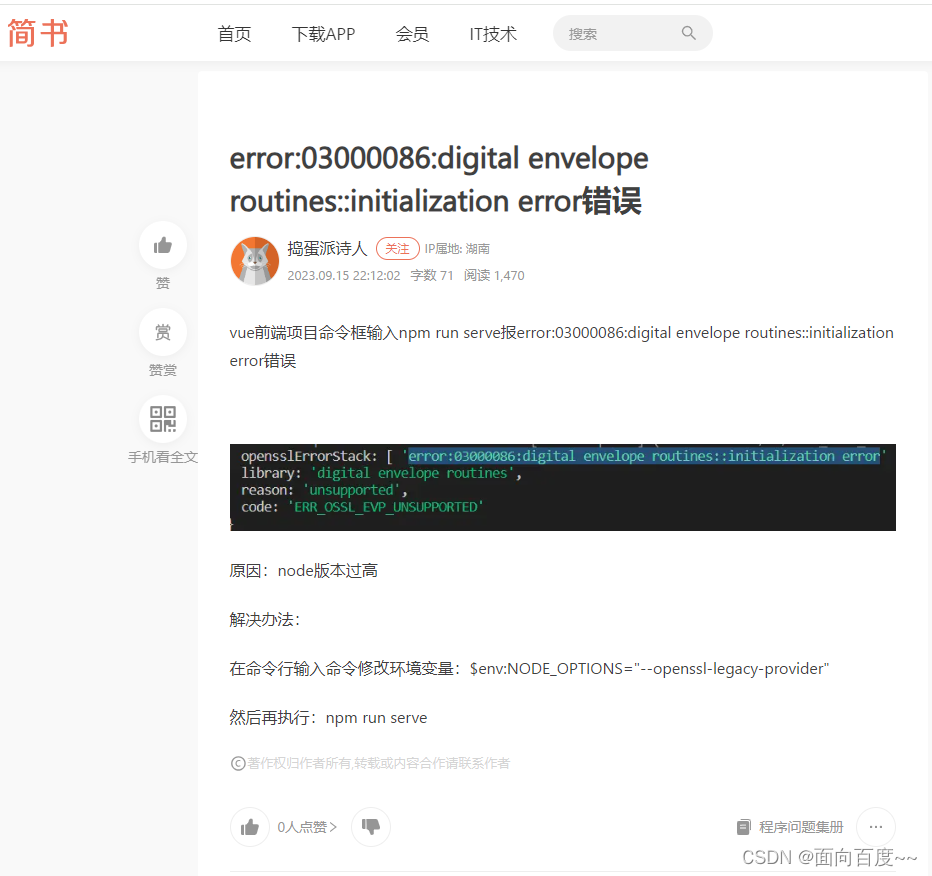Dislike the article with thumbs-down icon
The height and width of the screenshot is (876, 932).
[371, 827]
